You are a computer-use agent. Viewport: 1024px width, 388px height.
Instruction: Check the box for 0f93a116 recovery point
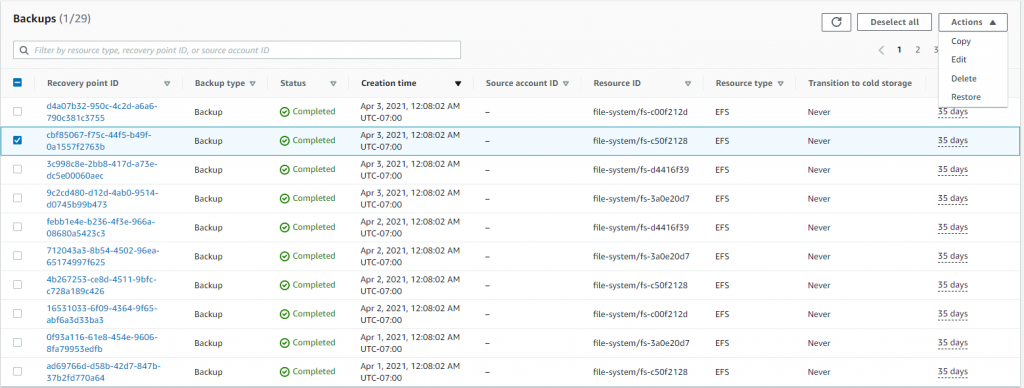coord(18,342)
